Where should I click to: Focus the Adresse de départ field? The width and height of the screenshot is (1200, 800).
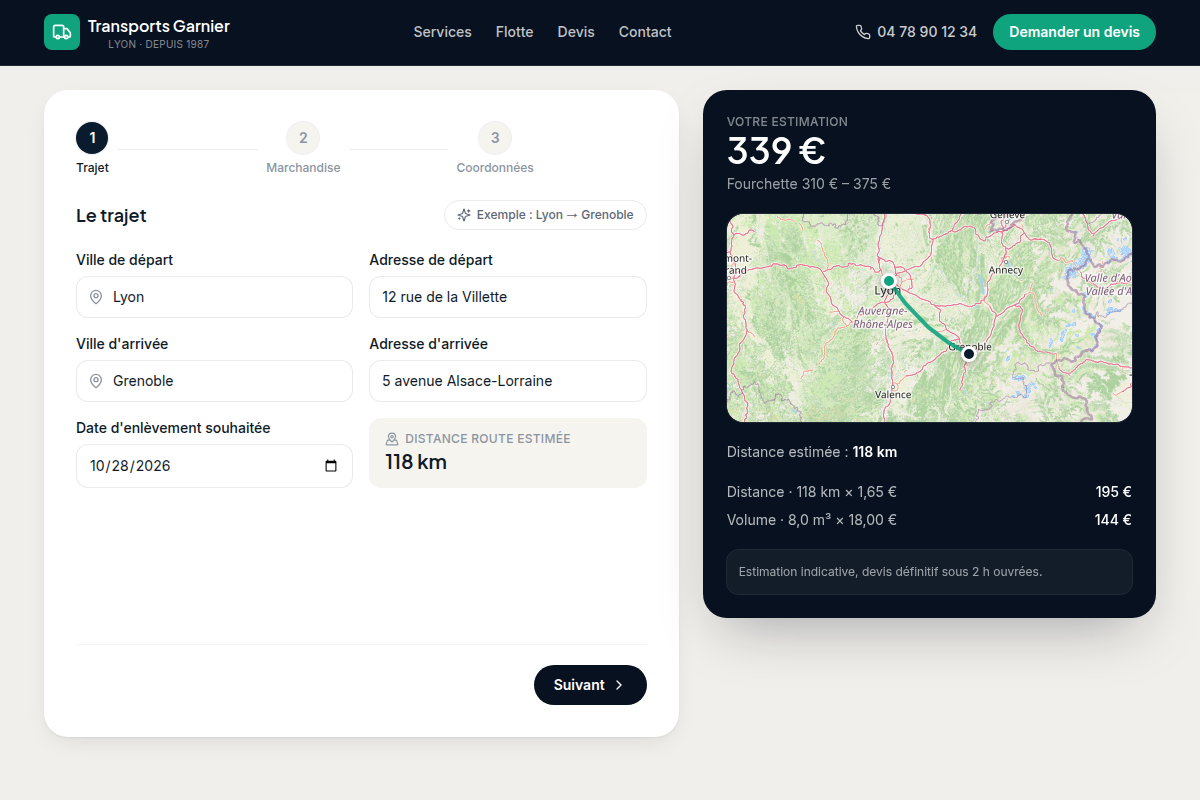pos(508,297)
